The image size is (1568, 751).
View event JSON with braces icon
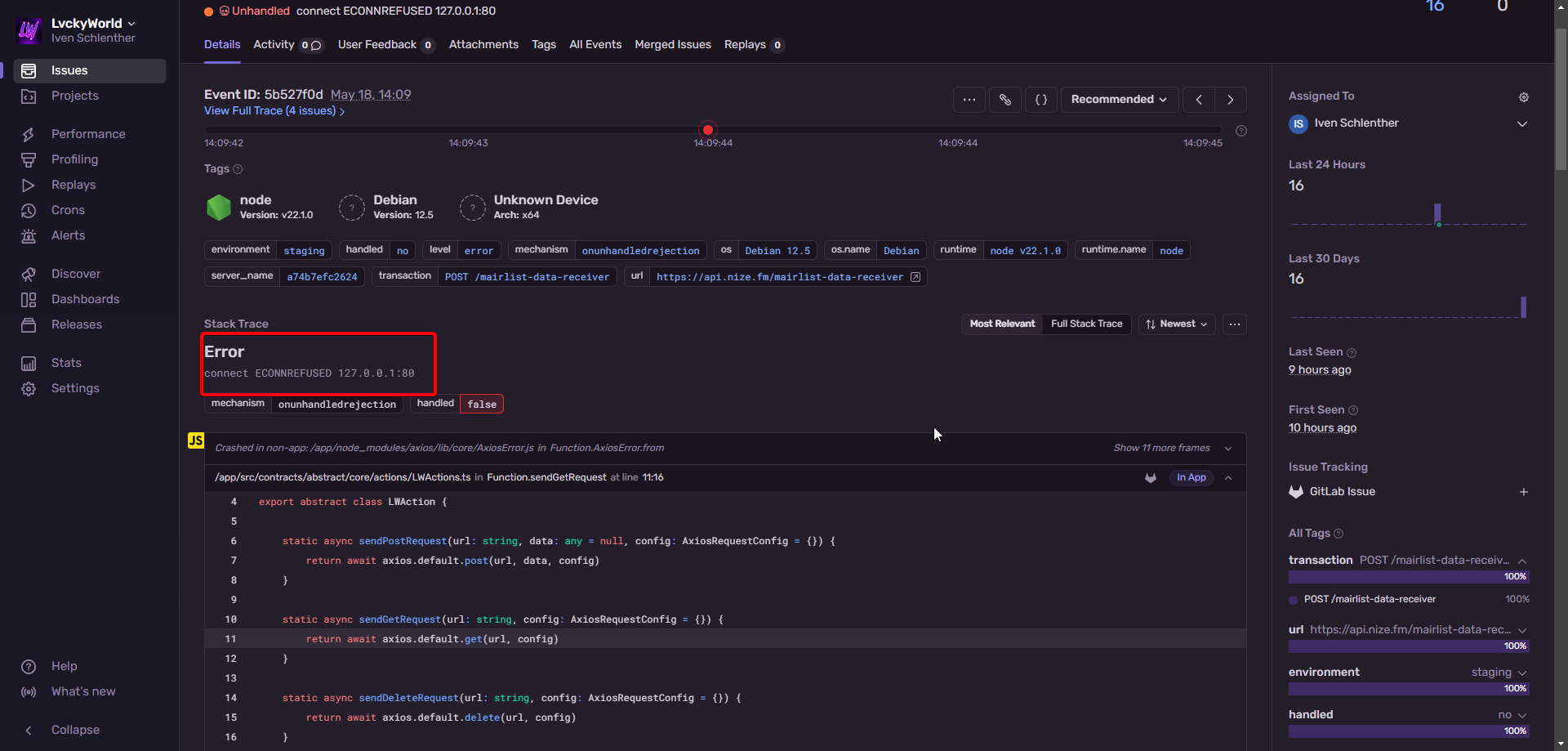tap(1040, 100)
